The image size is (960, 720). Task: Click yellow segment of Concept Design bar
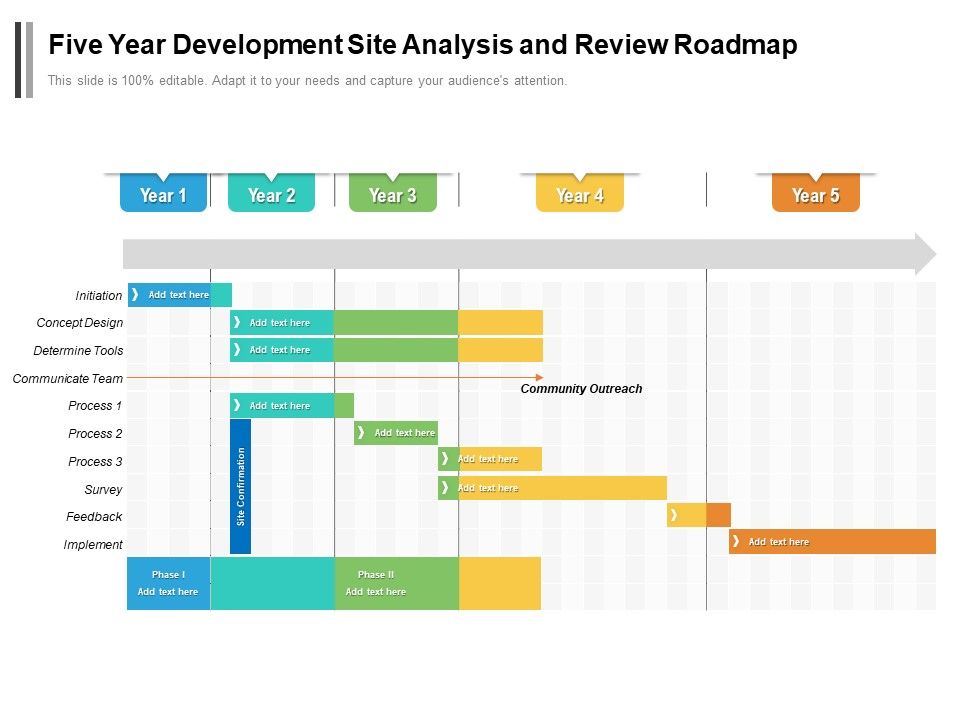click(x=500, y=323)
